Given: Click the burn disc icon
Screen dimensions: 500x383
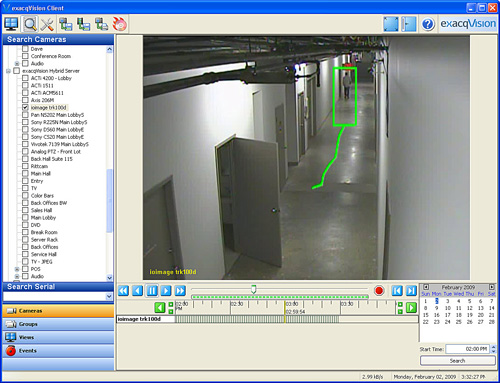Looking at the screenshot, I should (x=120, y=24).
